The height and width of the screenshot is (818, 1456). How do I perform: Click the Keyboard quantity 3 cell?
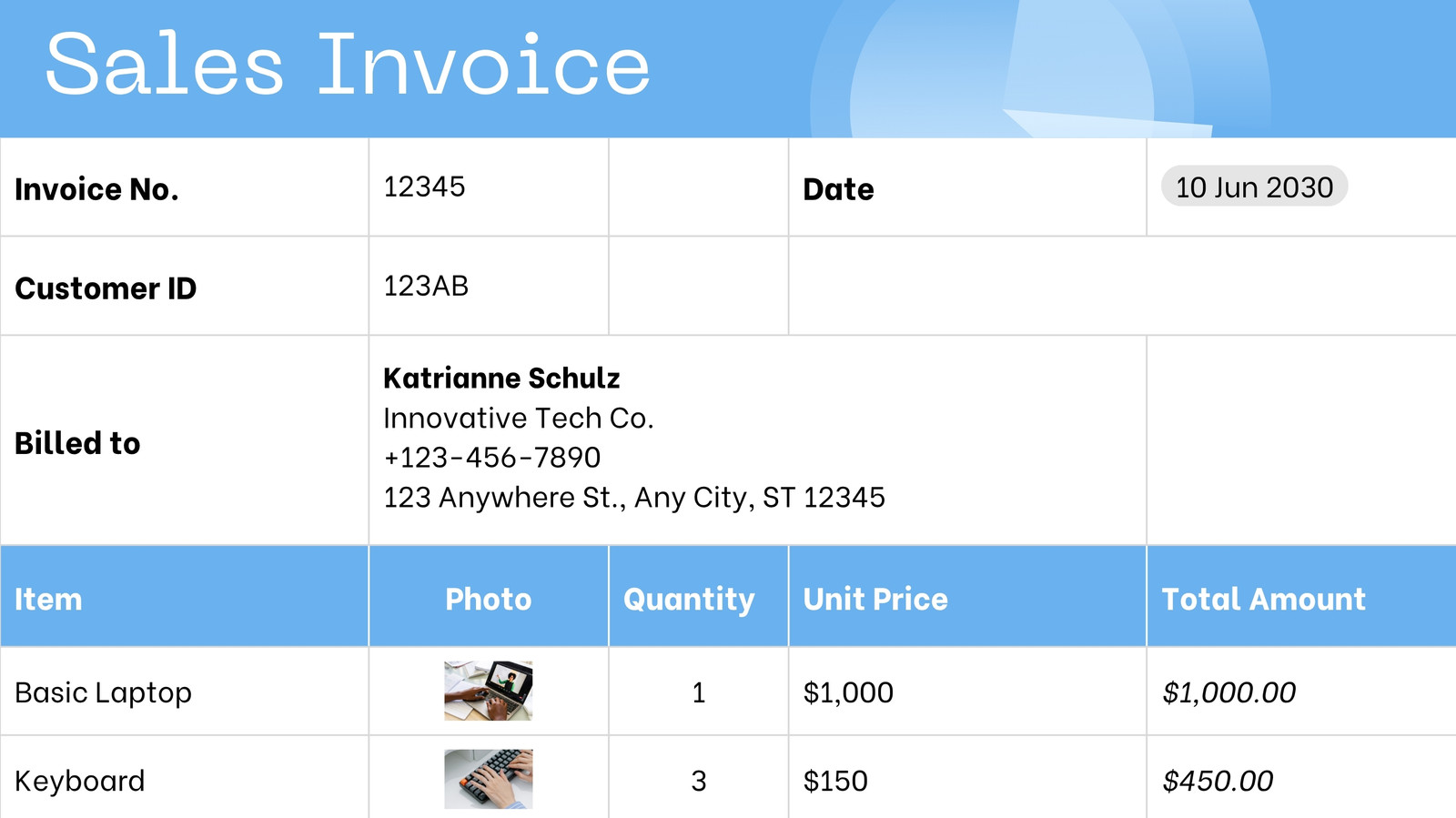698,778
